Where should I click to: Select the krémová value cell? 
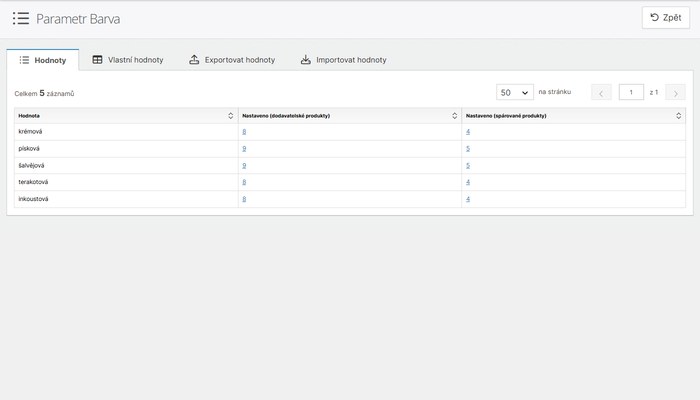pos(126,132)
